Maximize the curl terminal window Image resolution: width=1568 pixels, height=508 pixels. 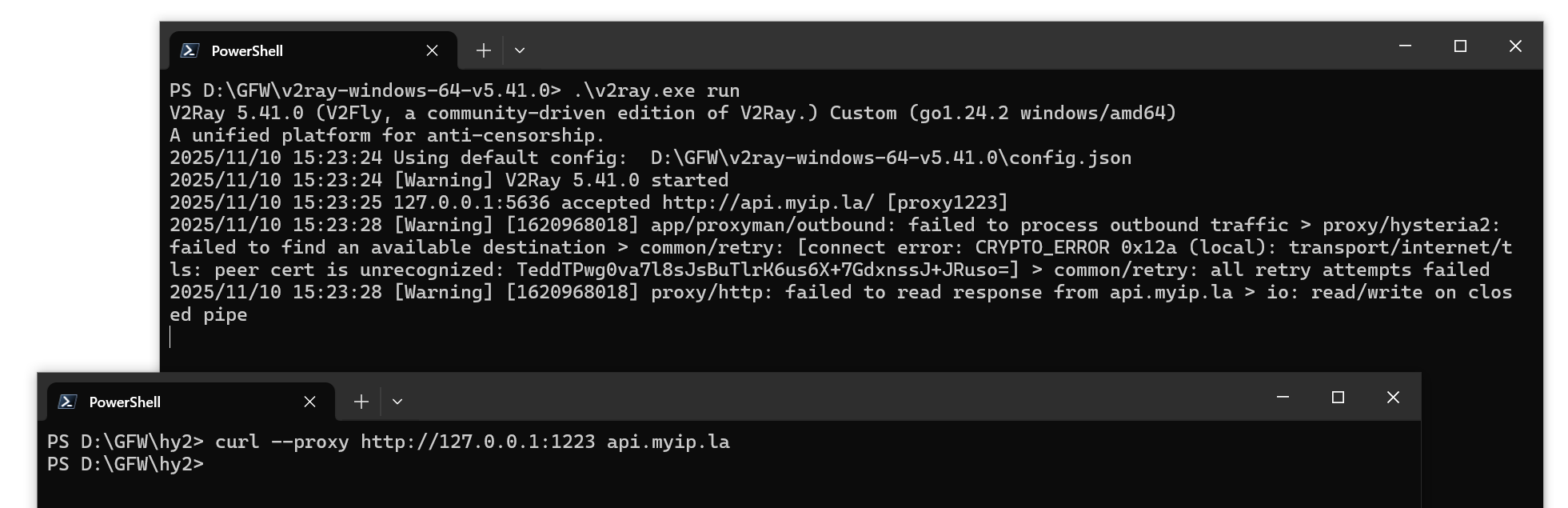(1337, 398)
